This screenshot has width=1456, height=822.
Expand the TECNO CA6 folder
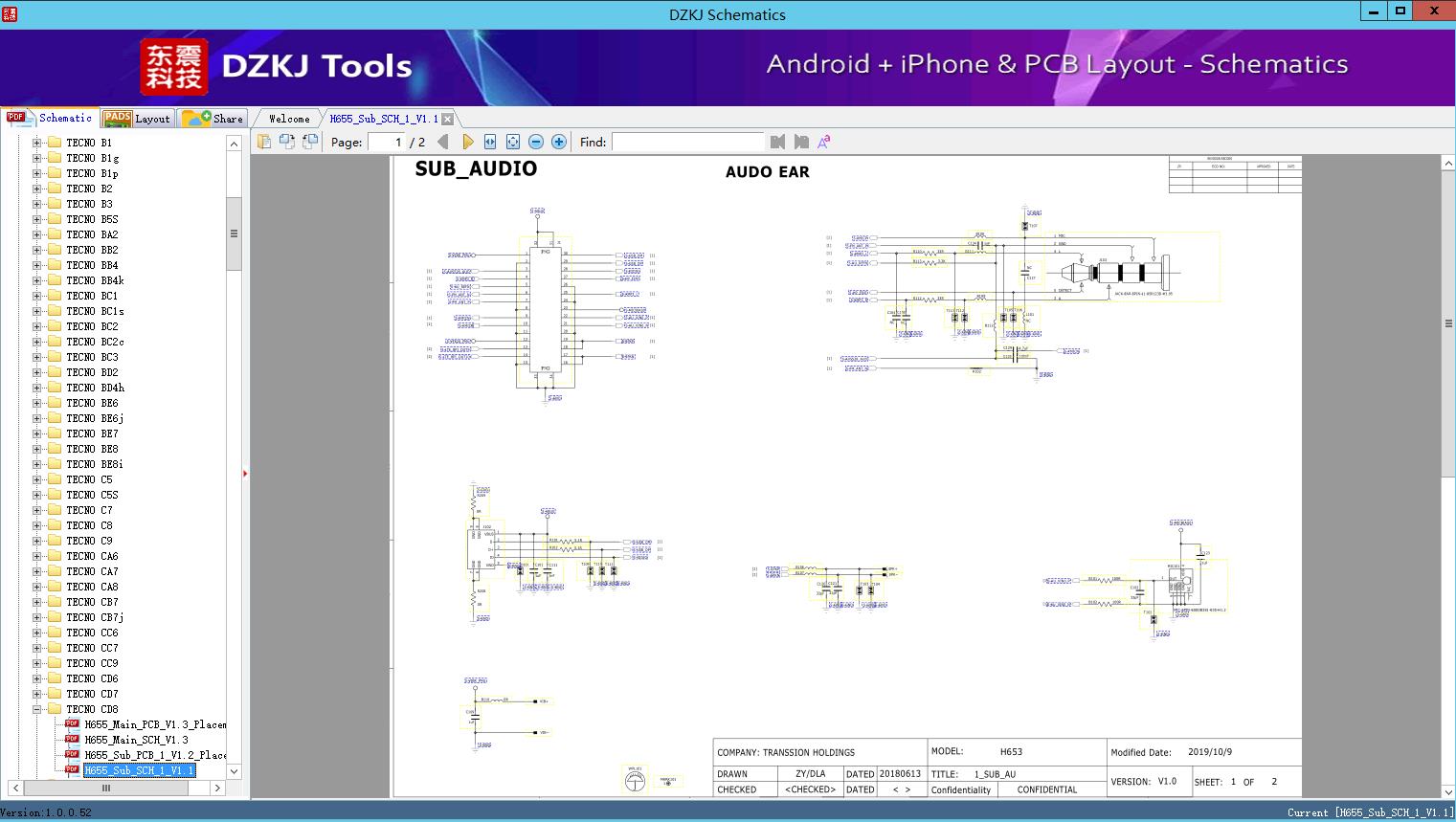coord(37,556)
